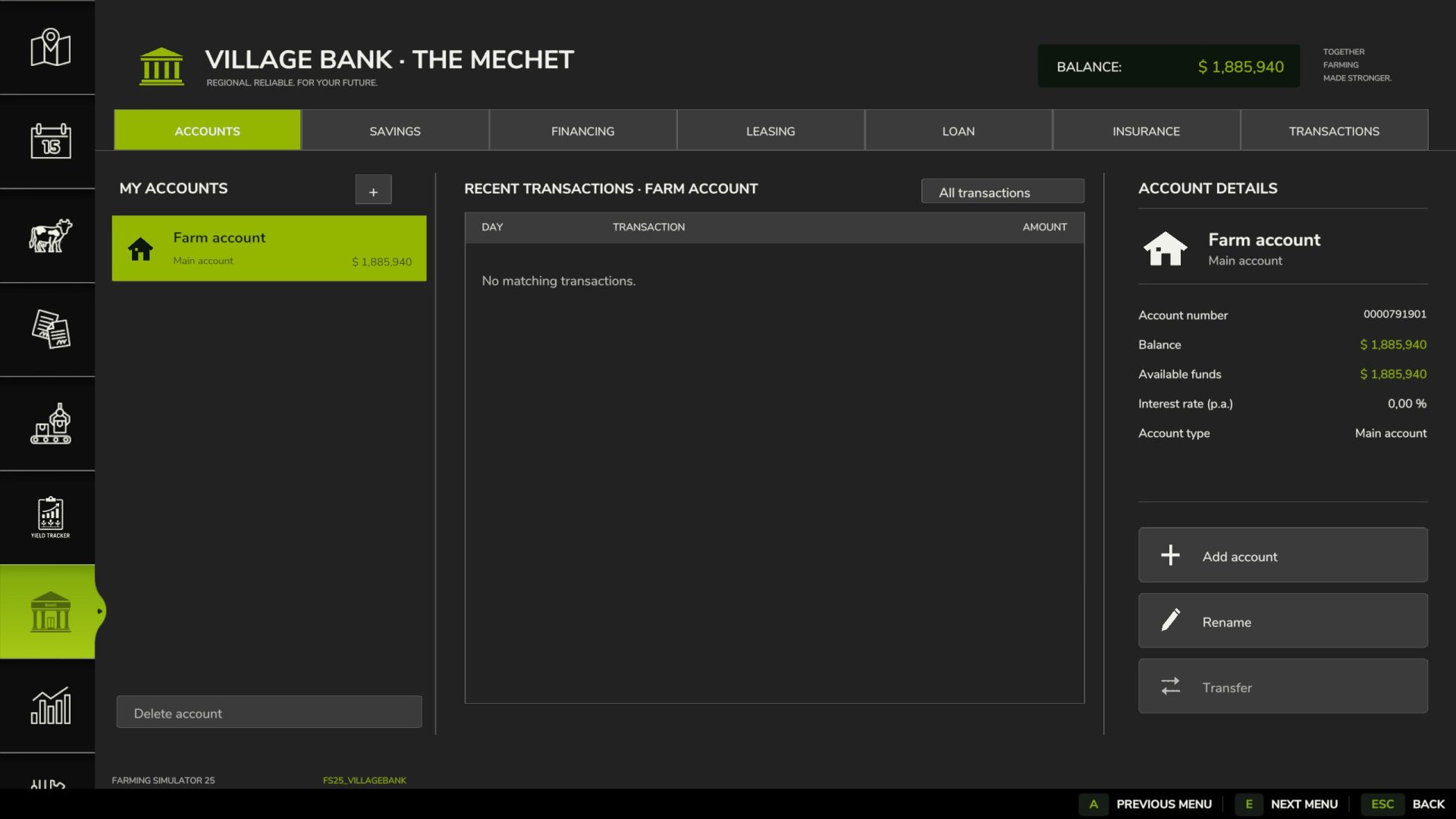
Task: Open the Yield Tracker icon
Action: click(x=50, y=517)
